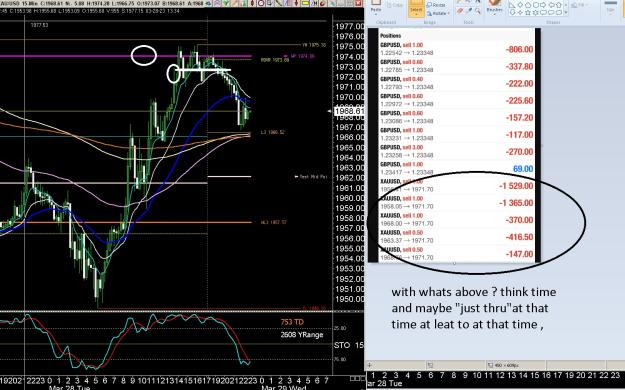This screenshot has height=390, width=625.
Task: Click the -806.00 GBPUSD loss value
Action: 519,49
